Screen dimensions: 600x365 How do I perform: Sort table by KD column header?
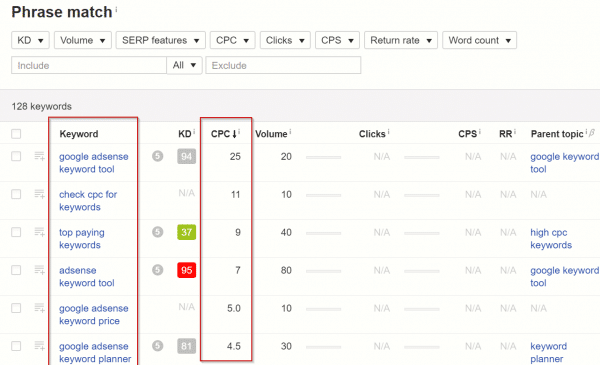click(184, 134)
